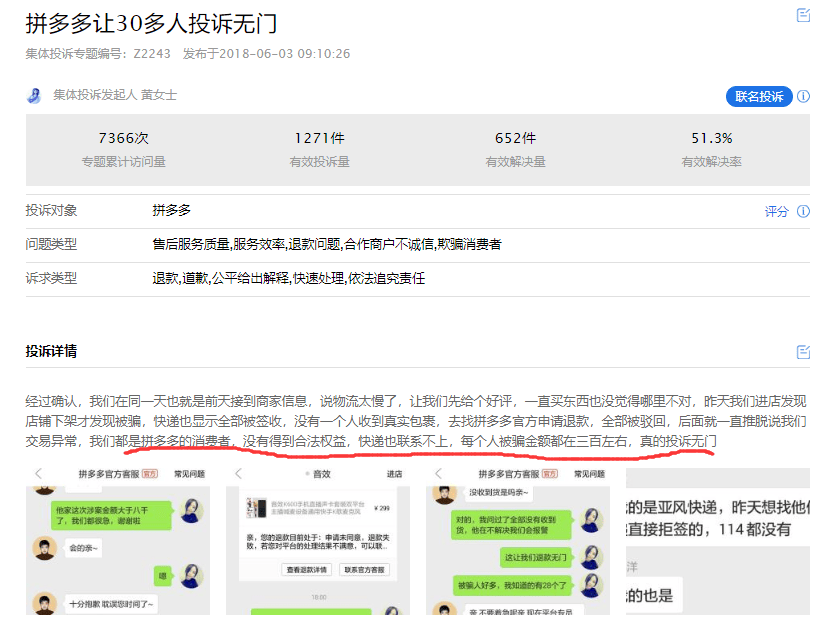Click the 7366次 visit count statistic
Image resolution: width=840 pixels, height=630 pixels.
pyautogui.click(x=123, y=138)
